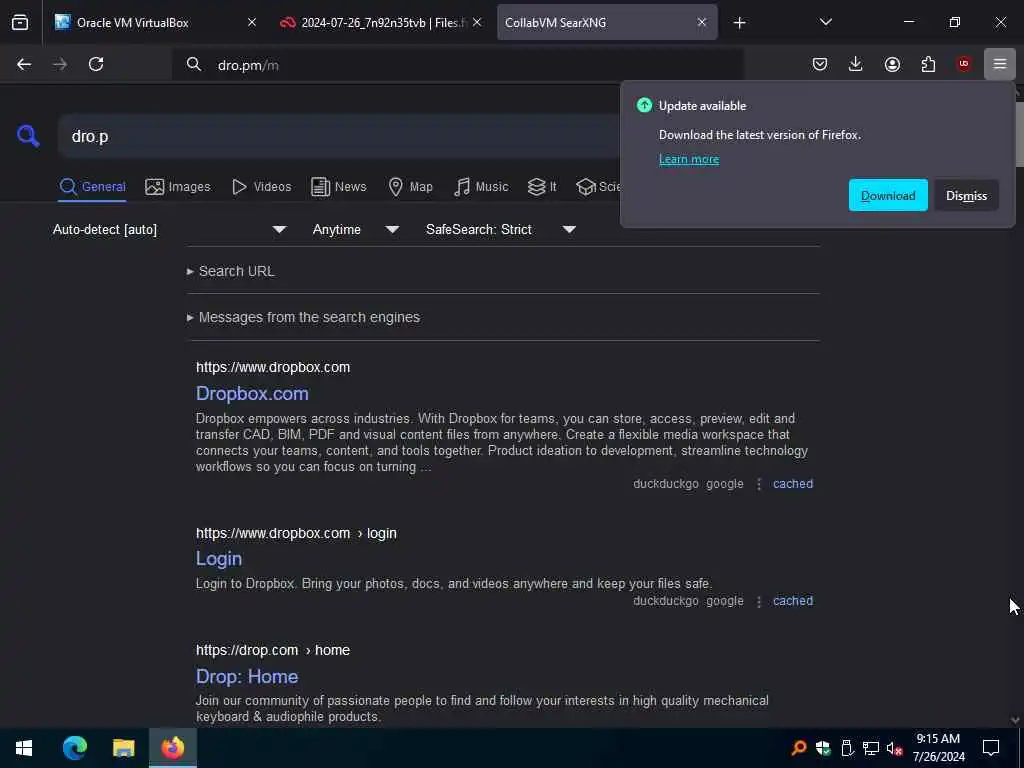Switch to Map search category
1024x768 pixels.
point(410,187)
